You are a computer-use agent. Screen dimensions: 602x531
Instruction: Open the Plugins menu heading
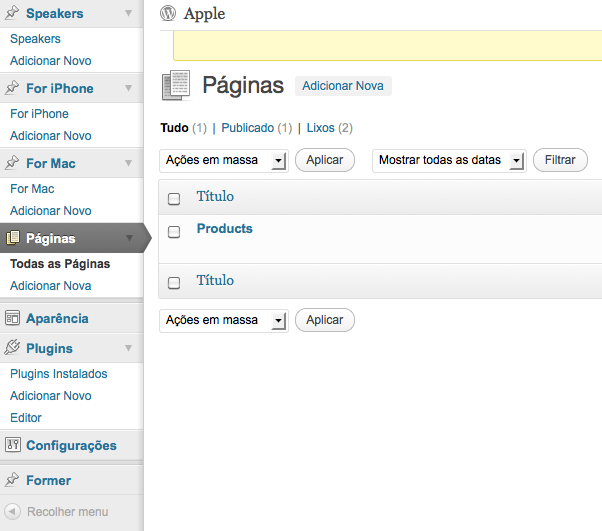point(50,348)
